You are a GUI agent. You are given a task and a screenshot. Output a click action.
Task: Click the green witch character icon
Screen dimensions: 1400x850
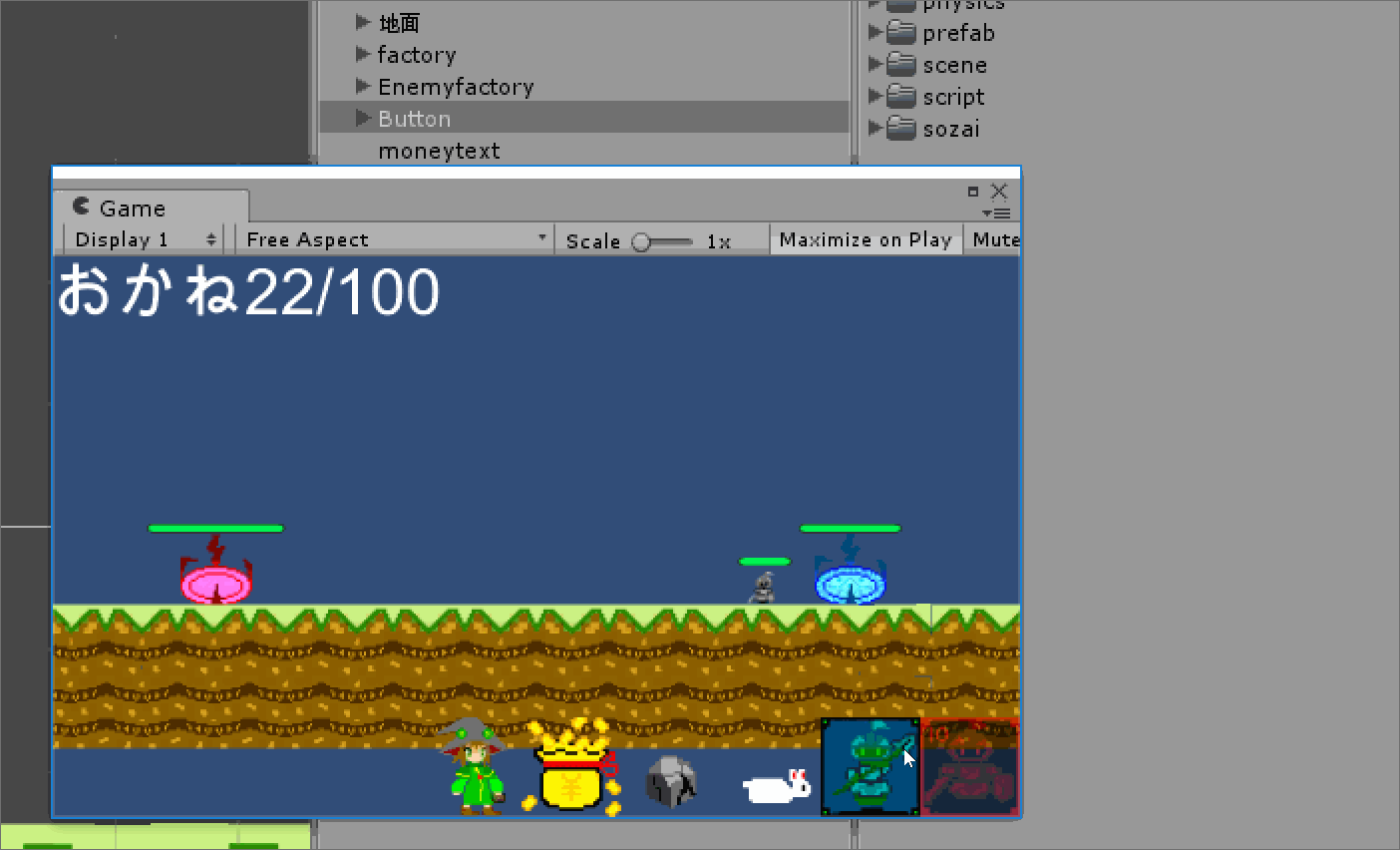475,768
